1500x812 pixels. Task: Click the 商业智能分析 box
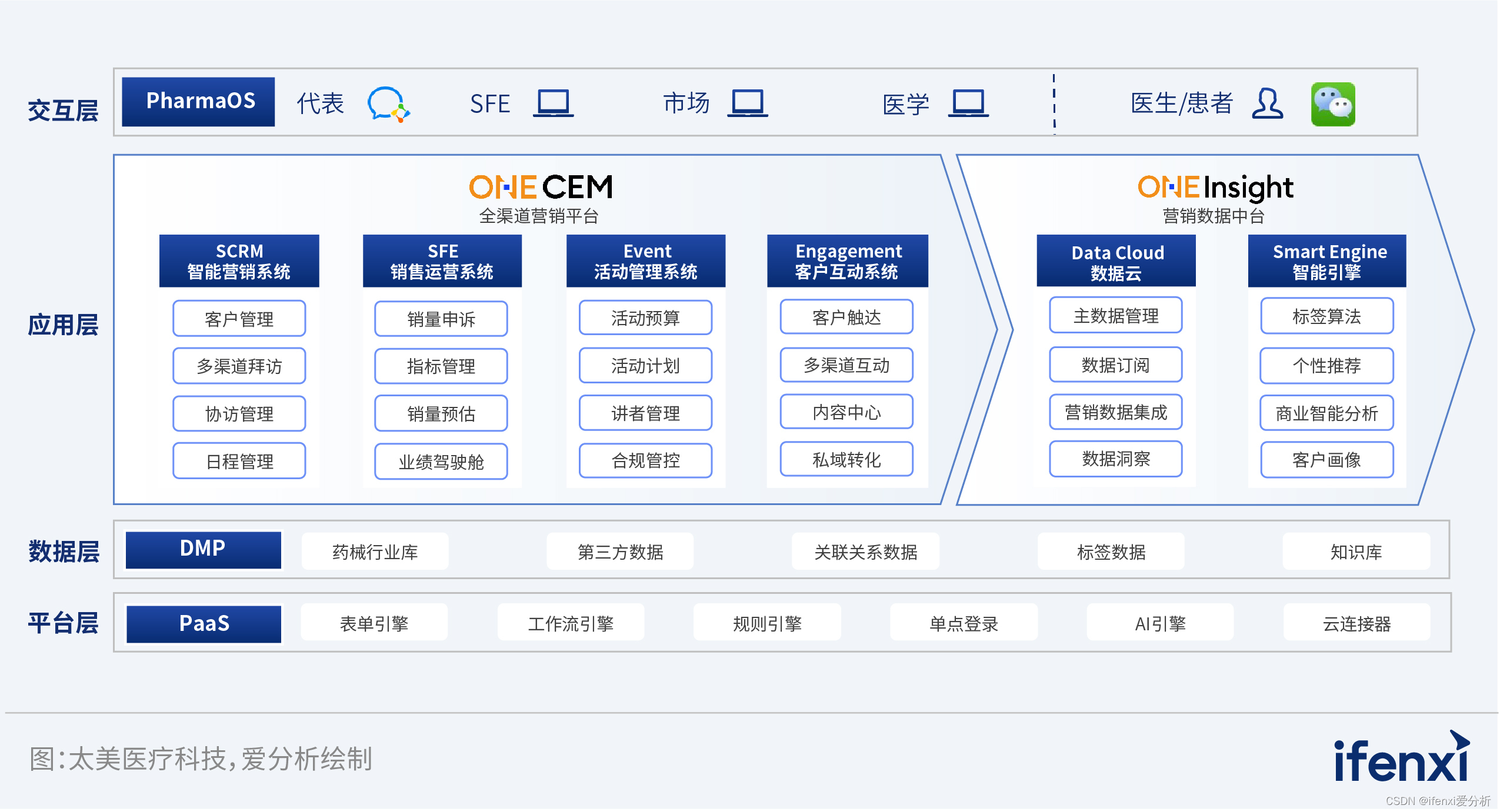coord(1326,413)
